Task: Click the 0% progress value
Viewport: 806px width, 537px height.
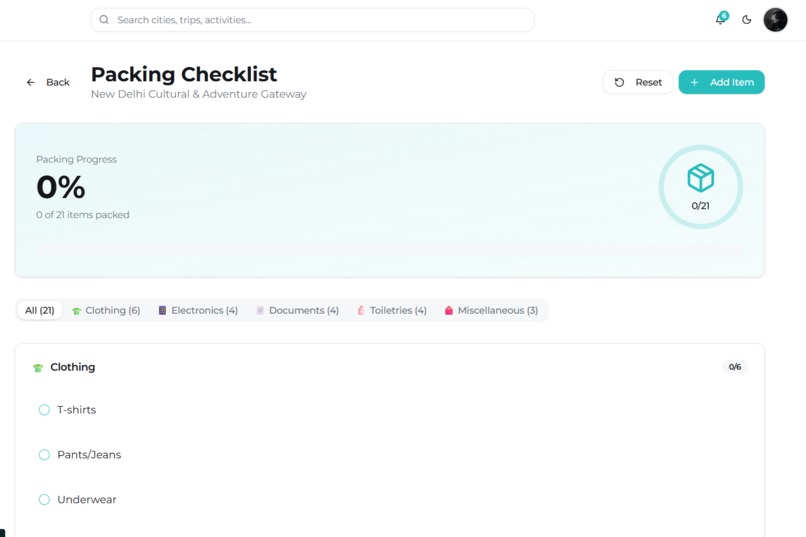Action: click(x=61, y=187)
